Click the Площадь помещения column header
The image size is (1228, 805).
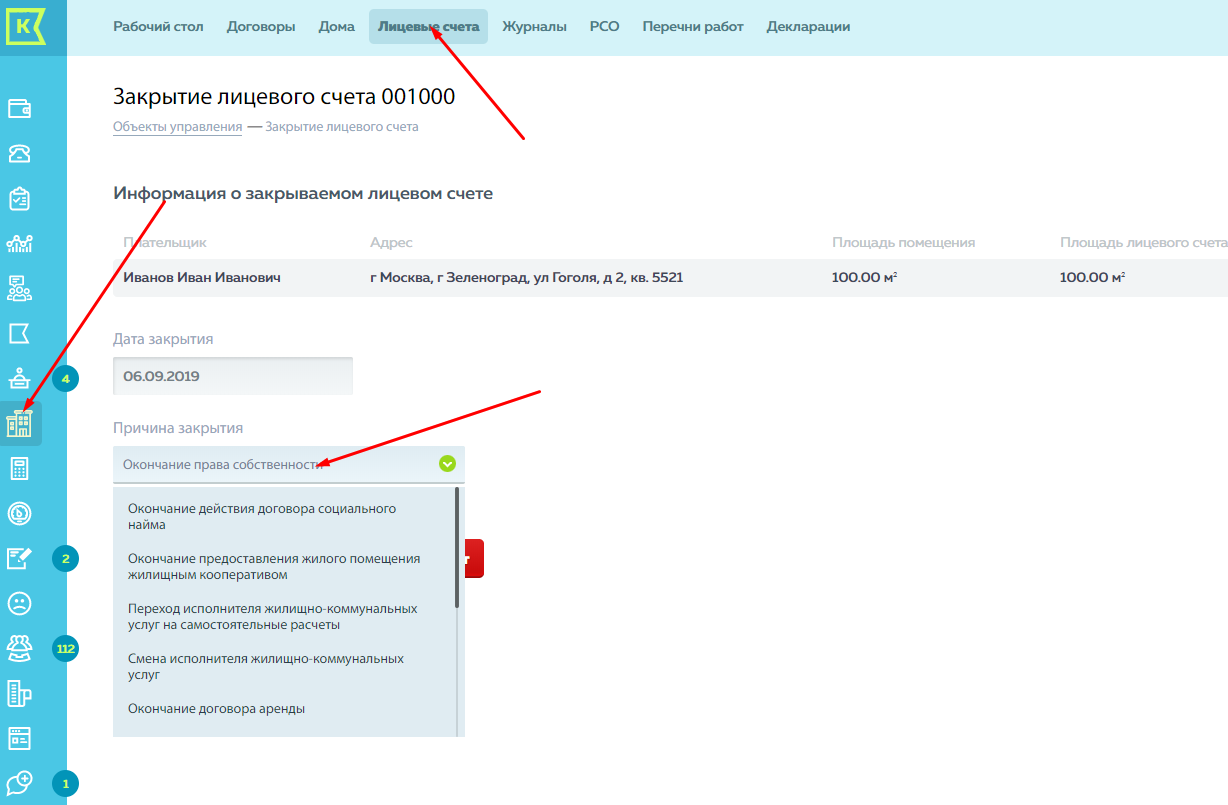coord(903,242)
